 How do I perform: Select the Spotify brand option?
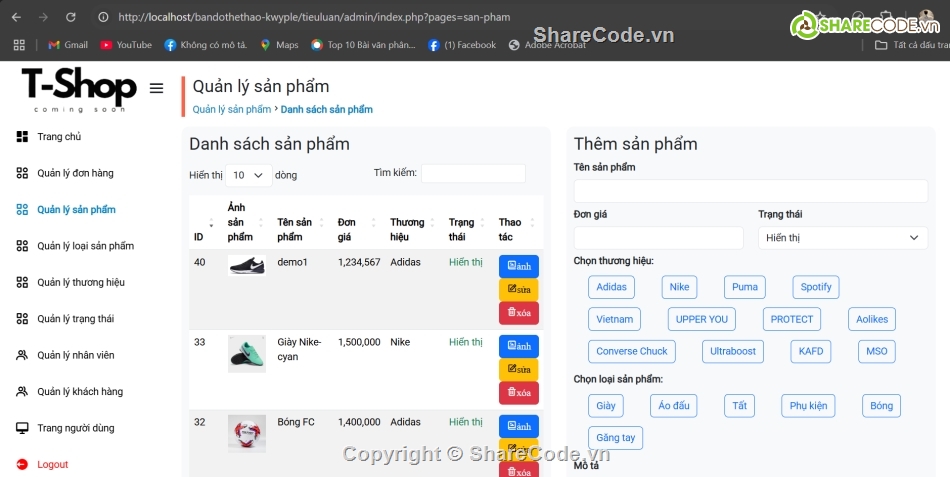(815, 287)
